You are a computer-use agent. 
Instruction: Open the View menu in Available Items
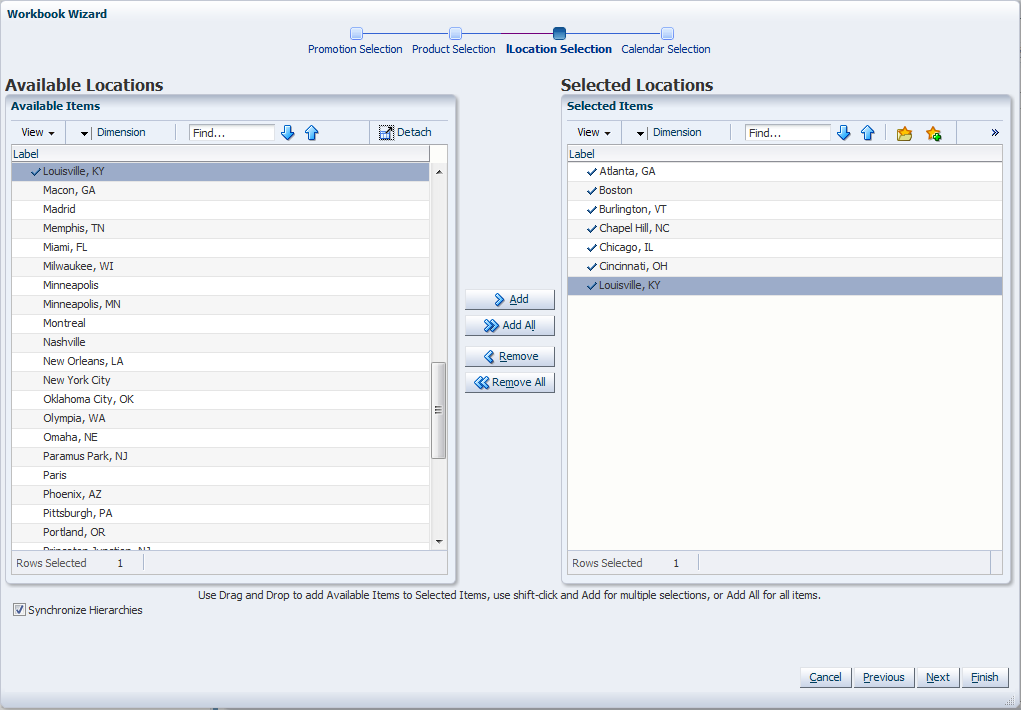pos(38,132)
